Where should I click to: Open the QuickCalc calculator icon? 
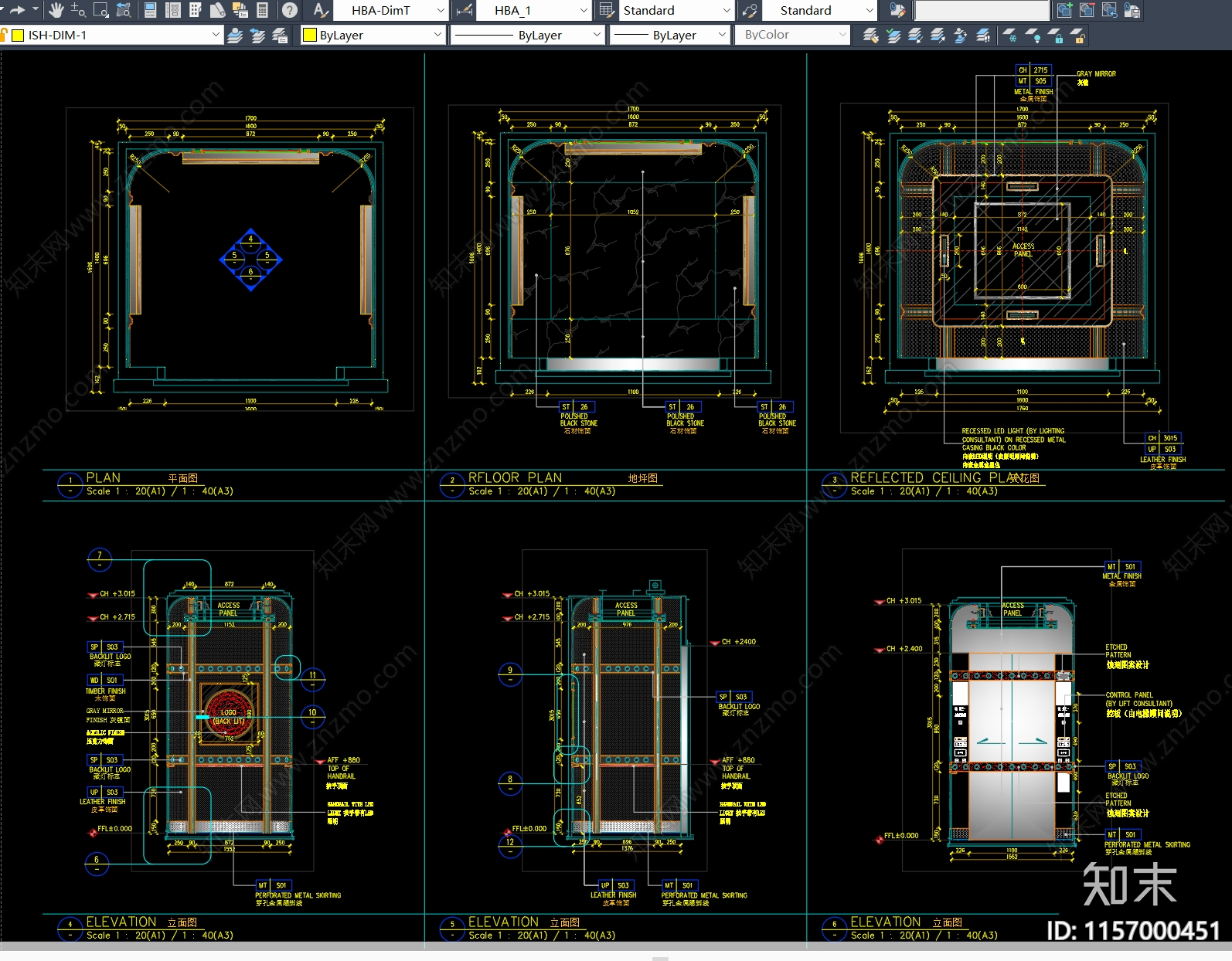[263, 10]
